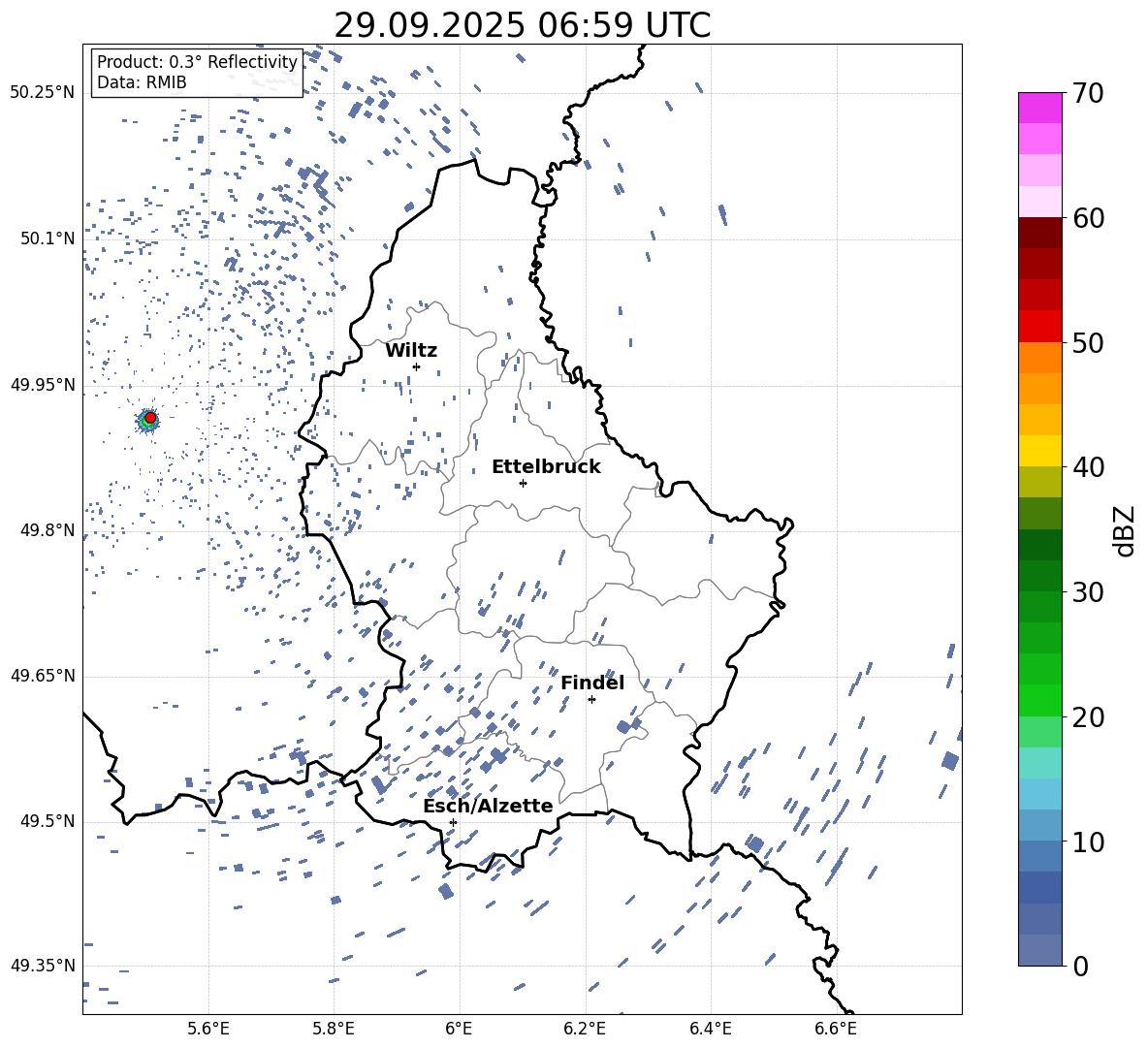Click the 6.2°E longitude label

pos(585,1029)
